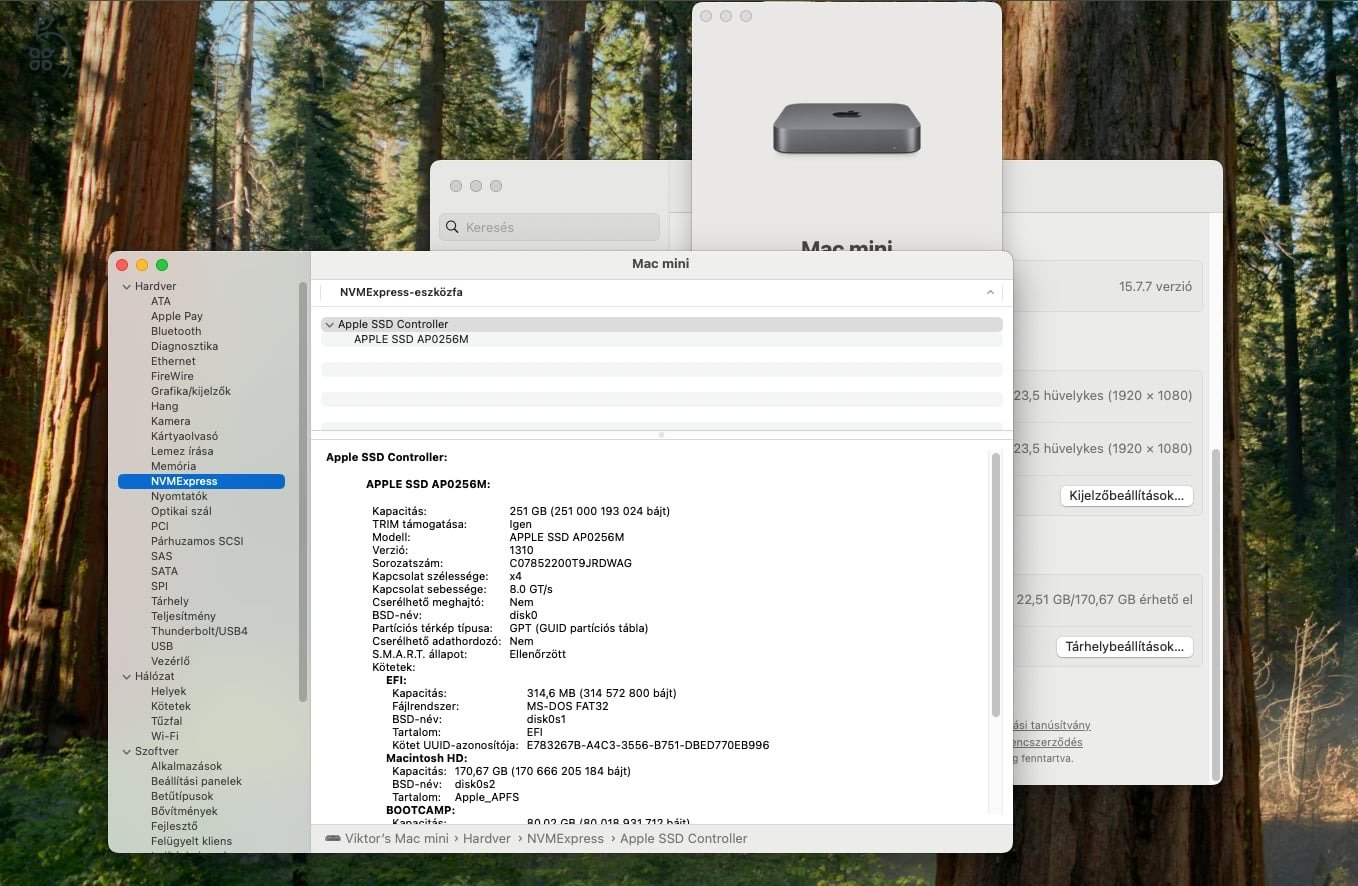Select ATA in the hardware list
This screenshot has height=886, width=1358.
161,301
